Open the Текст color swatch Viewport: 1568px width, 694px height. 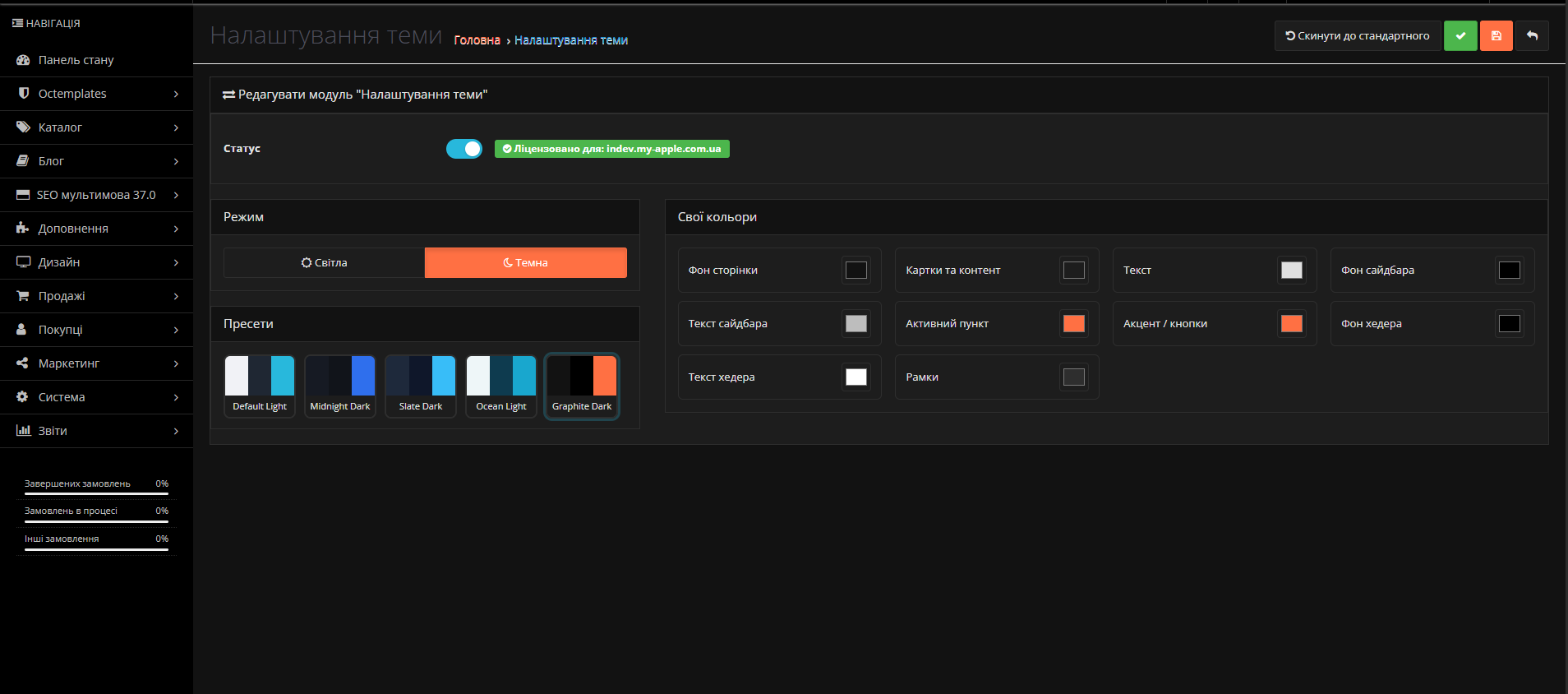click(1292, 271)
